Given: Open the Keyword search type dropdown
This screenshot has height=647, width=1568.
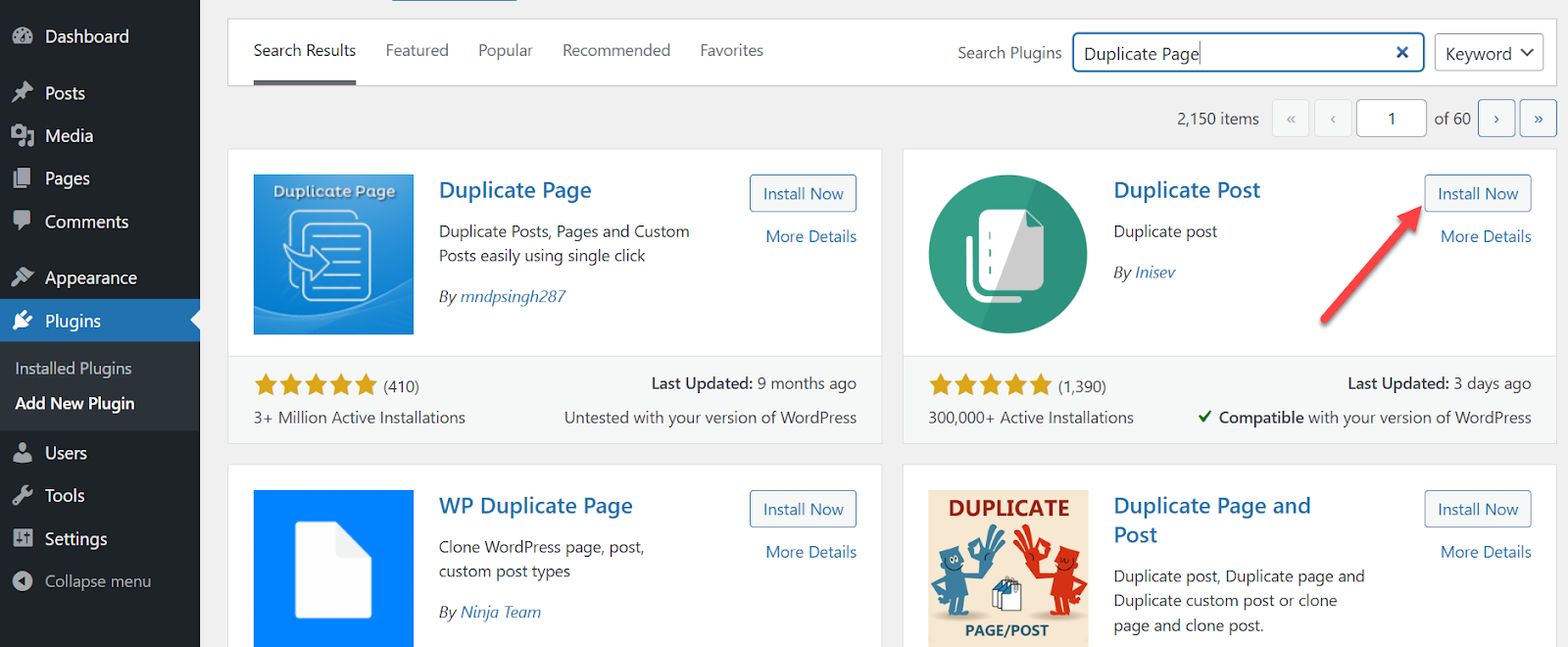Looking at the screenshot, I should (1488, 53).
